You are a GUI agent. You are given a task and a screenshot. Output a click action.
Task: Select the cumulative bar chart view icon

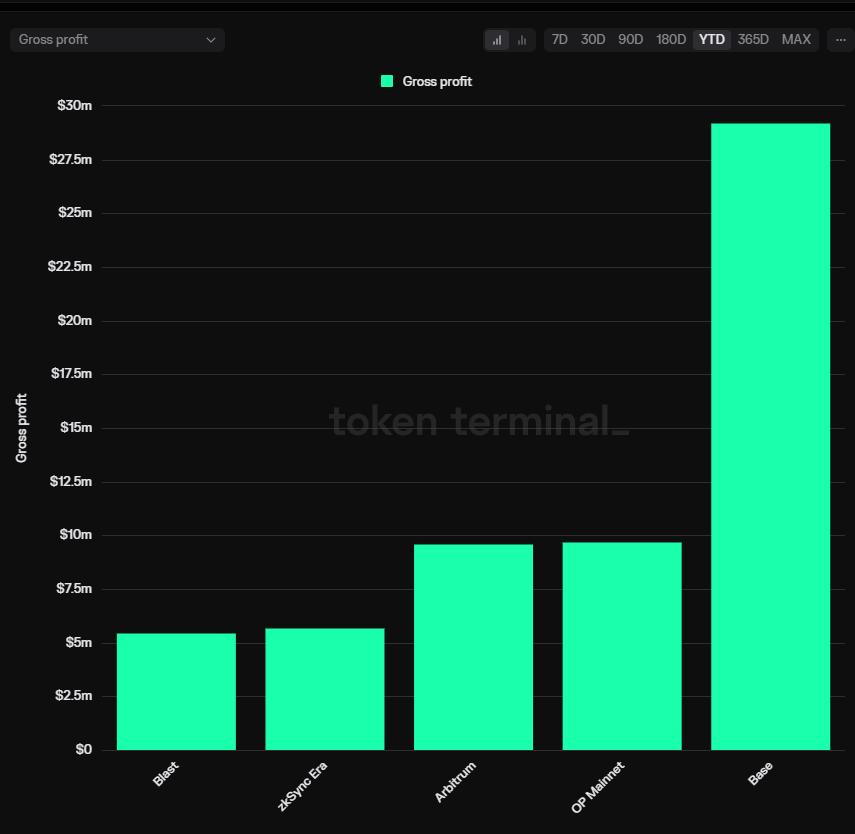[497, 40]
